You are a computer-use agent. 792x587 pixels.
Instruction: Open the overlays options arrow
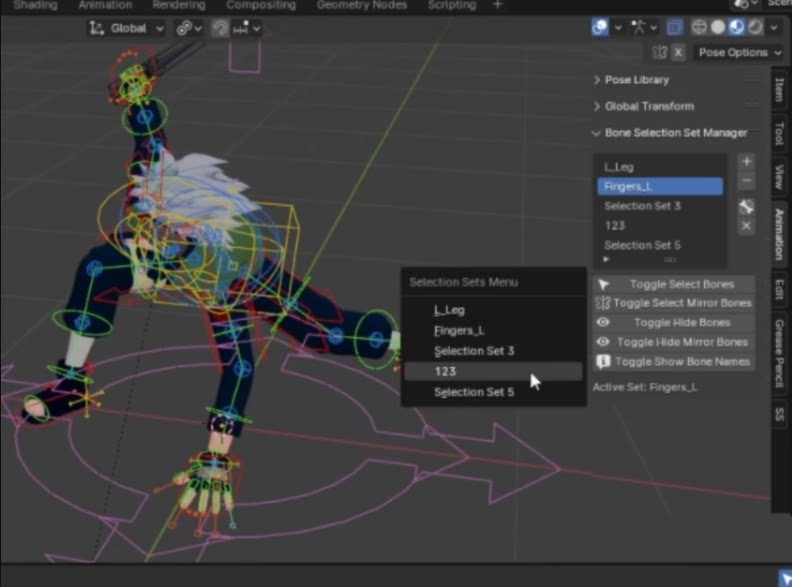click(x=618, y=28)
